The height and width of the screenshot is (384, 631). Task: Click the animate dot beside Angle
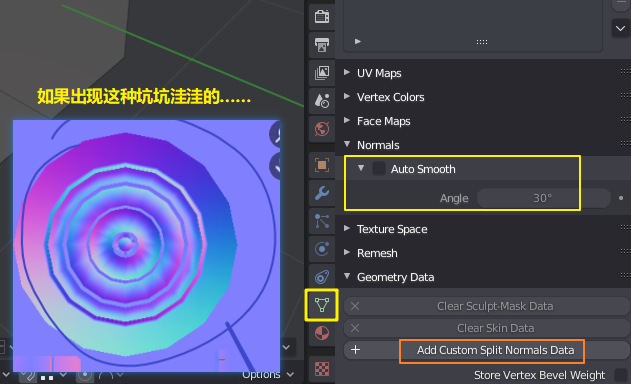tap(621, 198)
